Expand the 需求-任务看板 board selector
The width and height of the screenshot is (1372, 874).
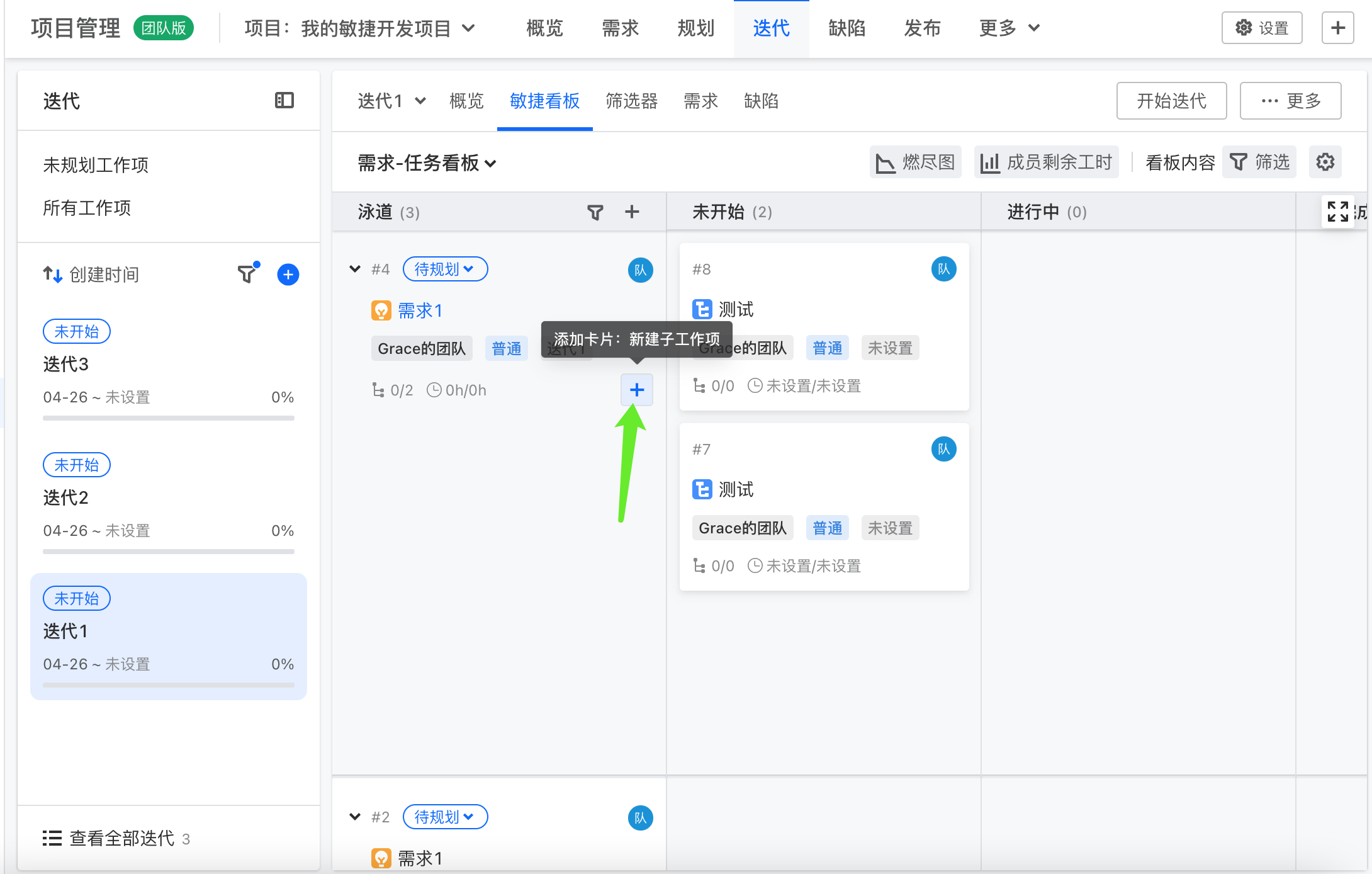click(427, 163)
